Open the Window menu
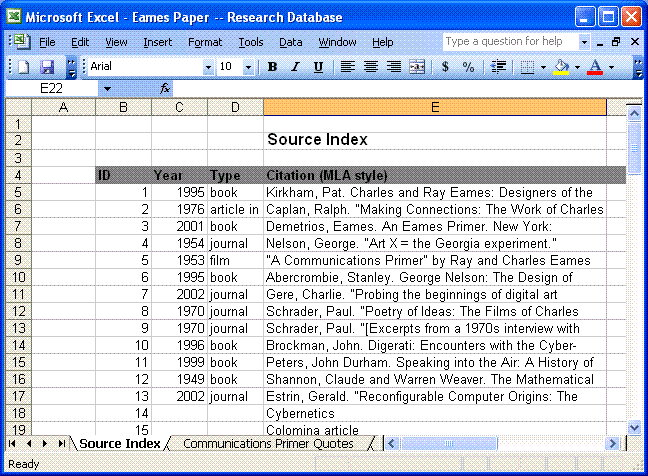 coord(337,42)
